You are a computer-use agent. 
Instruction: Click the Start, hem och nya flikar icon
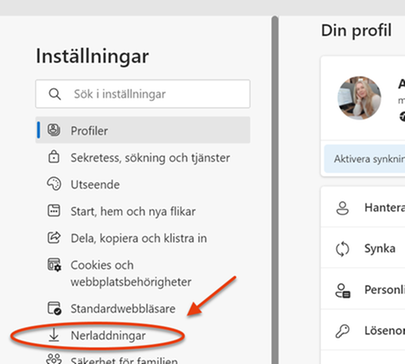click(x=54, y=211)
